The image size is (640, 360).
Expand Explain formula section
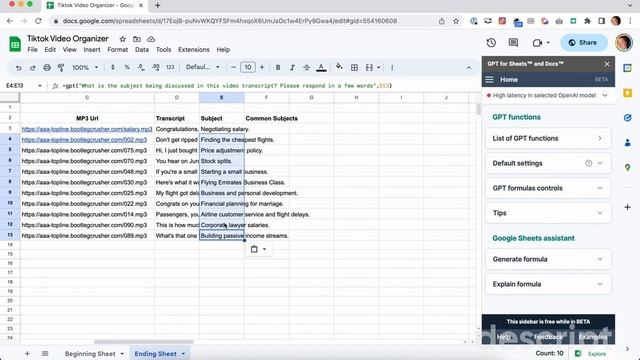[x=548, y=284]
